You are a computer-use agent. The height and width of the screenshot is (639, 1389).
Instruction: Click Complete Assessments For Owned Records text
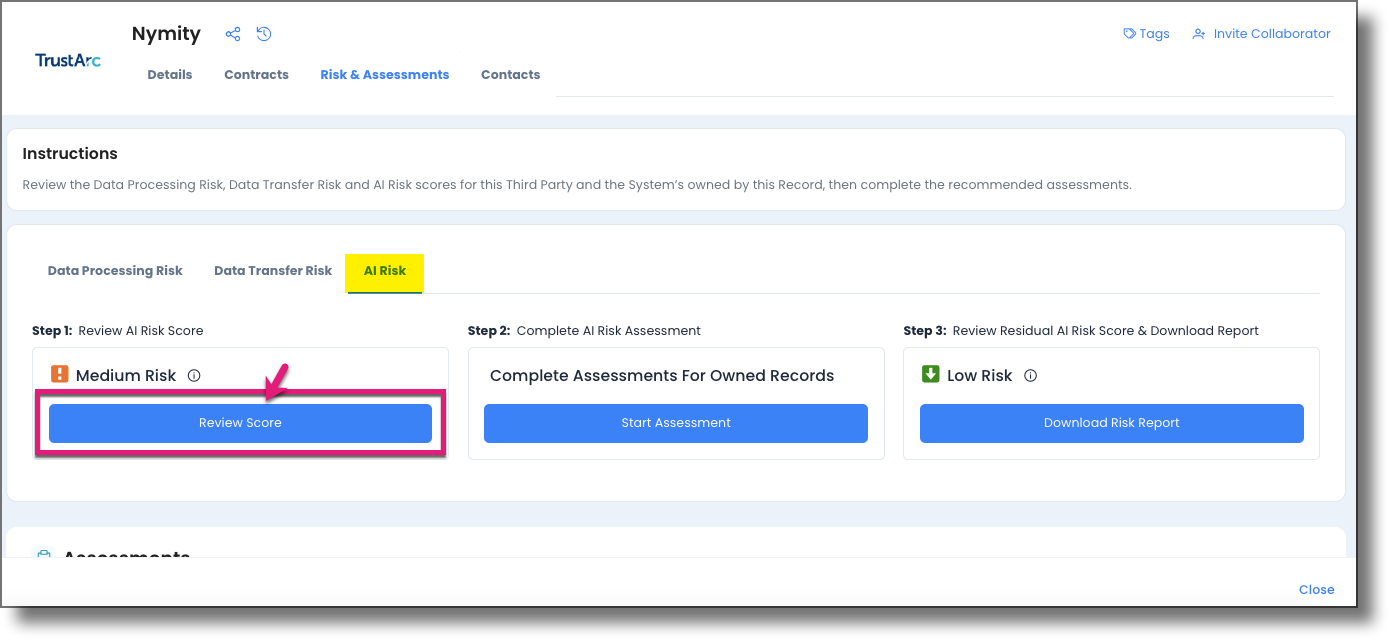tap(662, 376)
